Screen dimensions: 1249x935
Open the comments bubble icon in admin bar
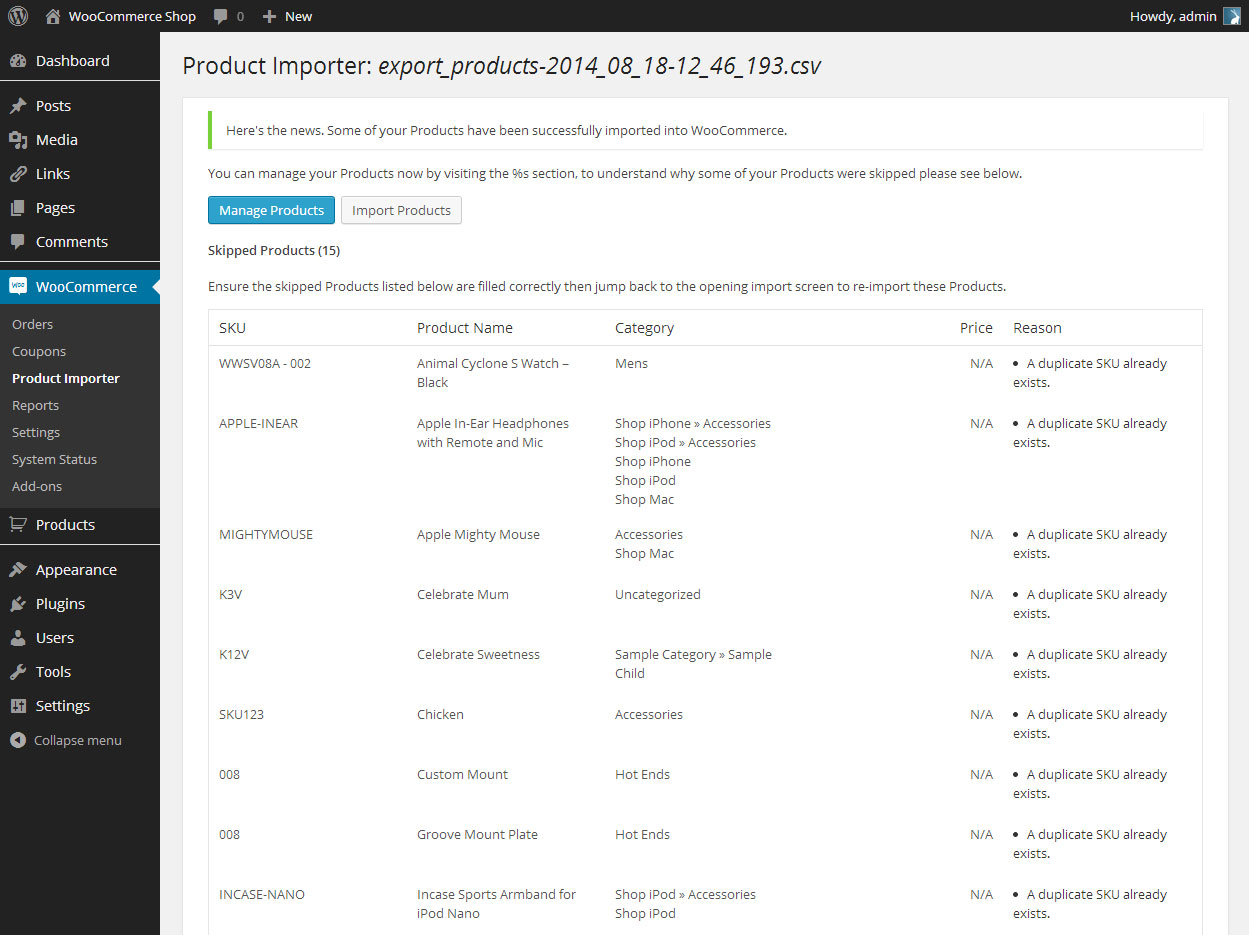[221, 16]
